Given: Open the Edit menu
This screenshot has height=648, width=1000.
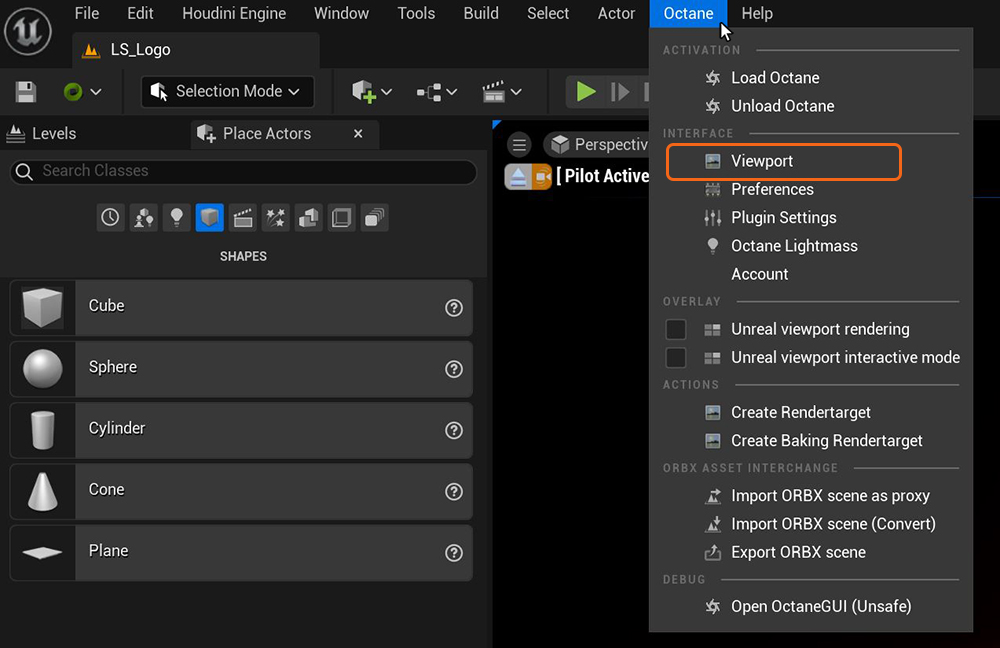Looking at the screenshot, I should 140,13.
